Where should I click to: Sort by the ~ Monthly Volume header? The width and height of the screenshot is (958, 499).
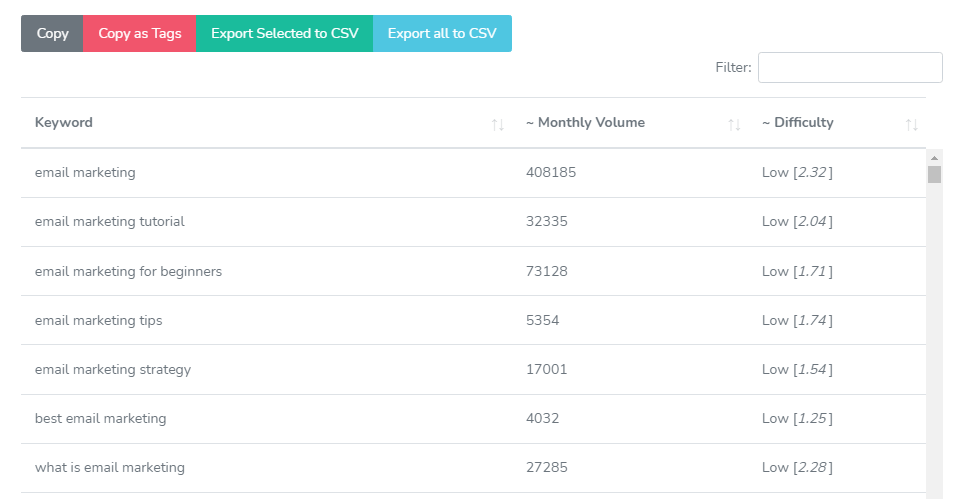tap(585, 122)
